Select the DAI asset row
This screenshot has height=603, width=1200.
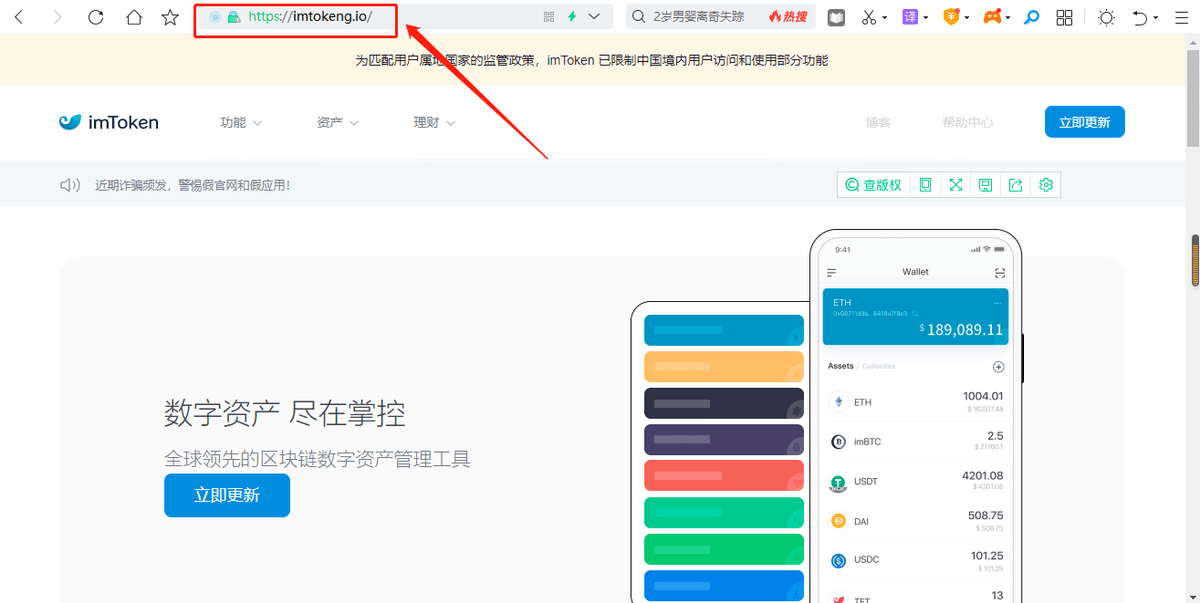(x=915, y=521)
